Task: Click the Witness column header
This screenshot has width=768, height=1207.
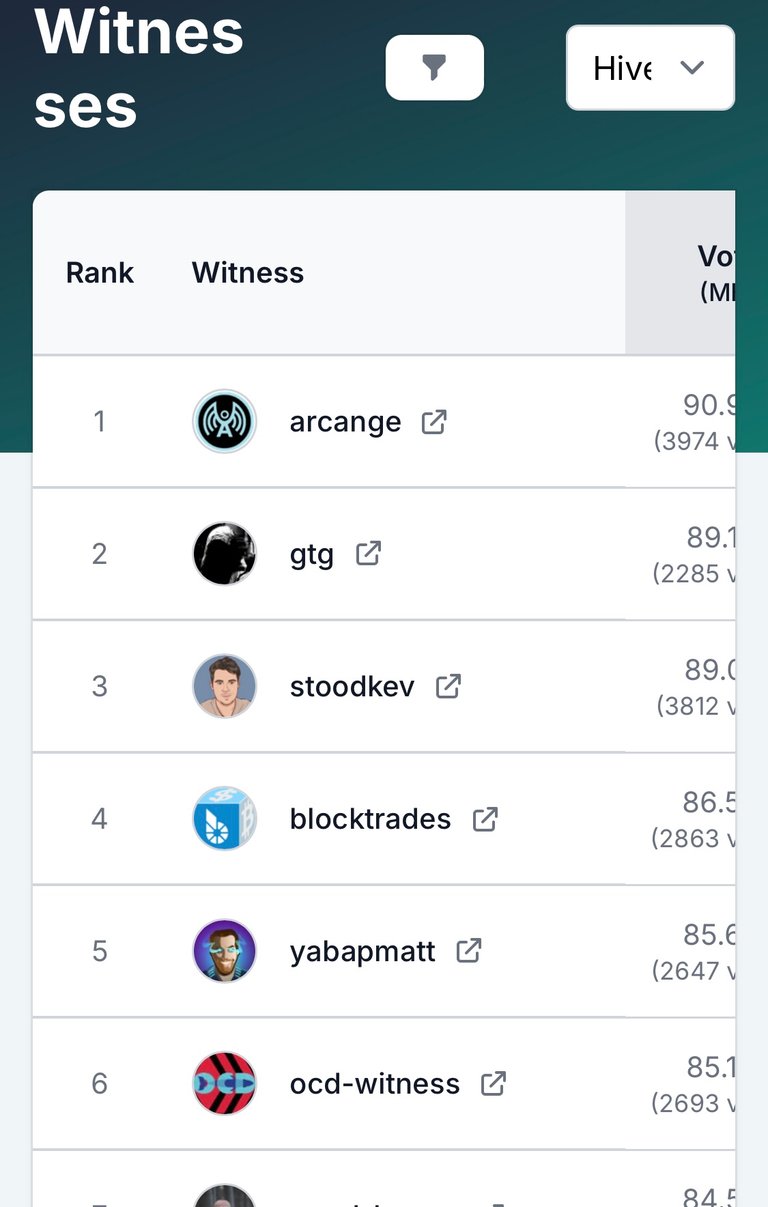Action: 248,273
